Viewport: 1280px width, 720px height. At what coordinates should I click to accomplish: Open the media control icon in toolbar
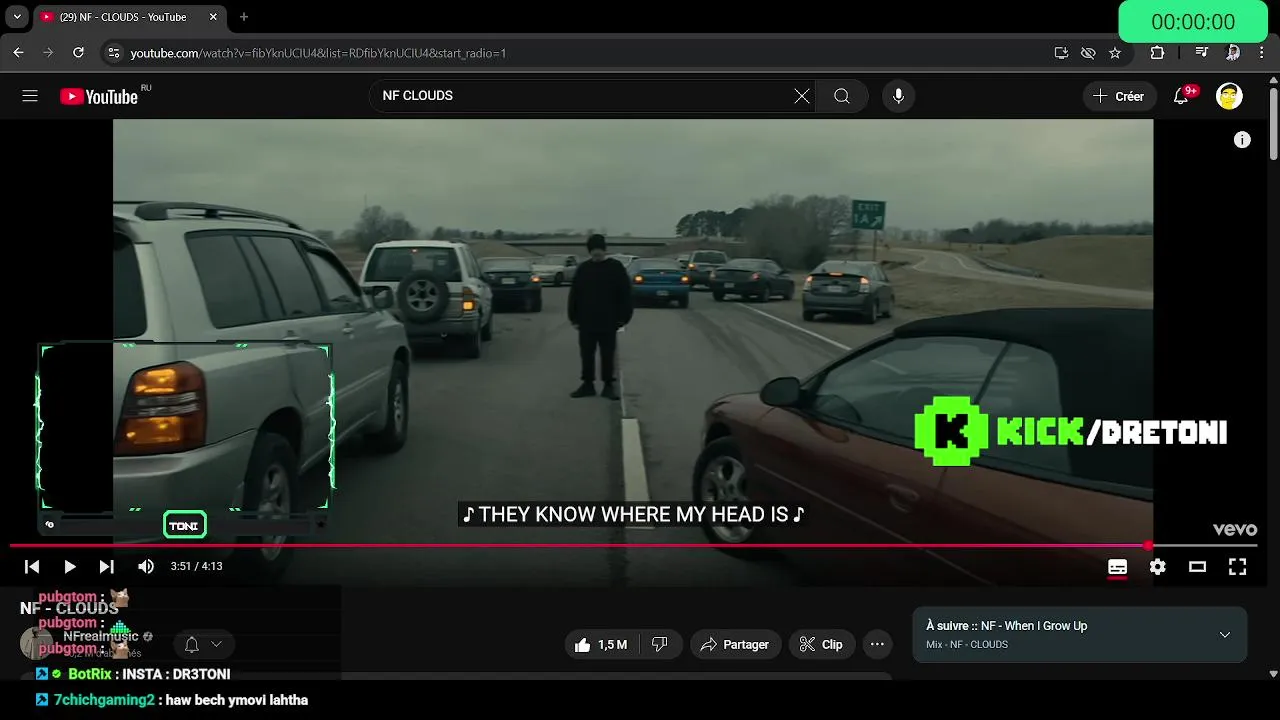1202,53
